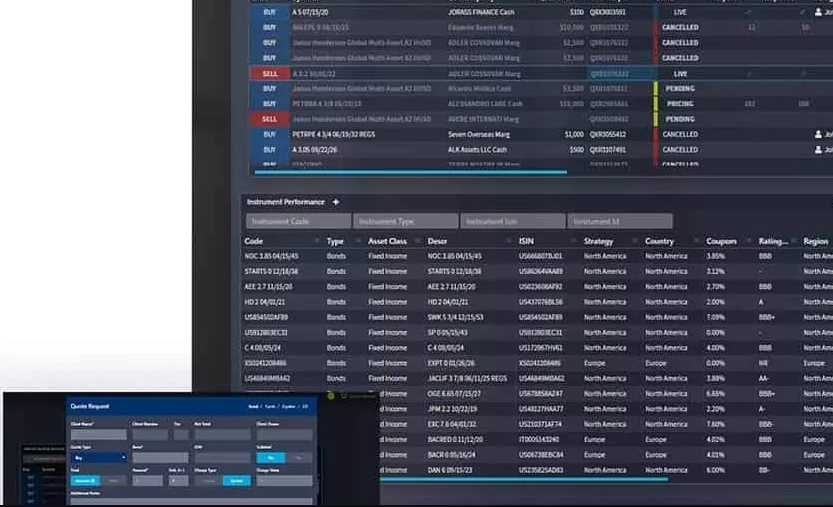833x507 pixels.
Task: Select the Amount toggle in Quote Request
Action: [x=85, y=480]
